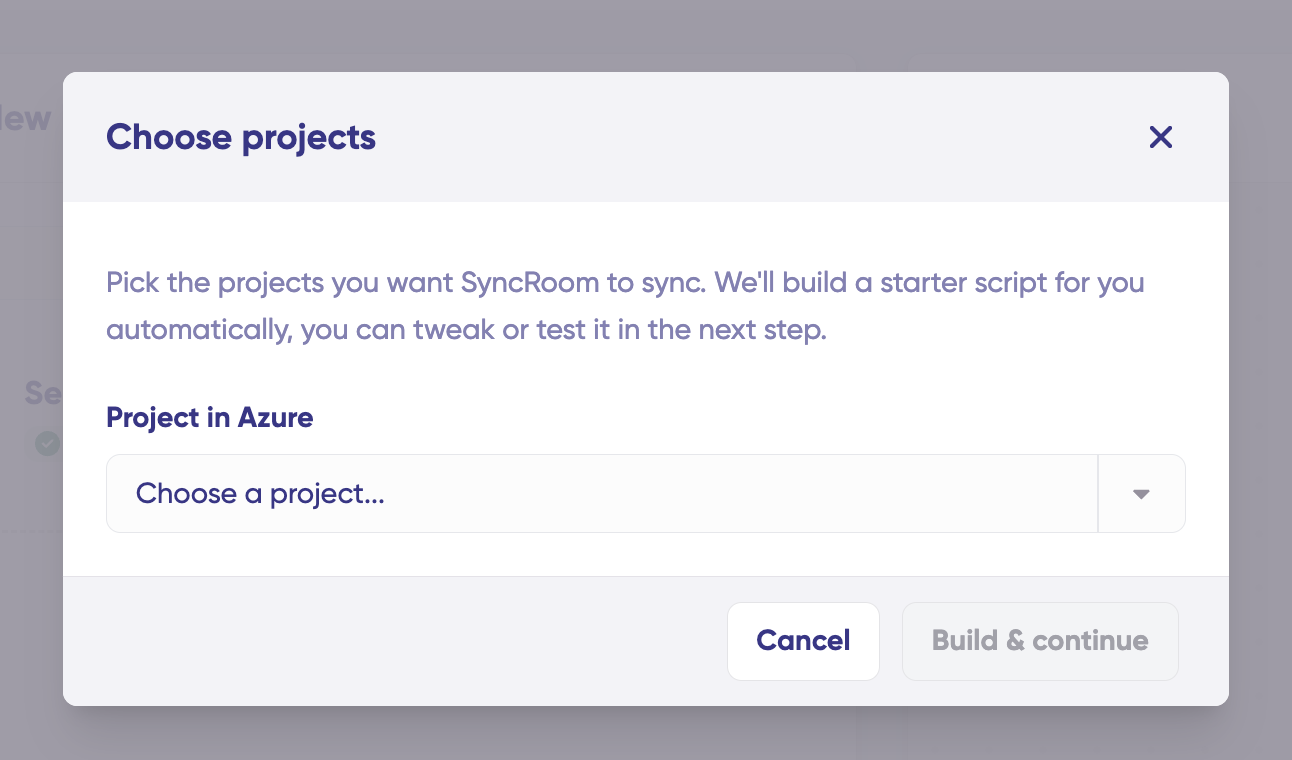Screen dimensions: 1292x760
Task: Click the dropdown caret arrow icon
Action: click(x=1141, y=494)
